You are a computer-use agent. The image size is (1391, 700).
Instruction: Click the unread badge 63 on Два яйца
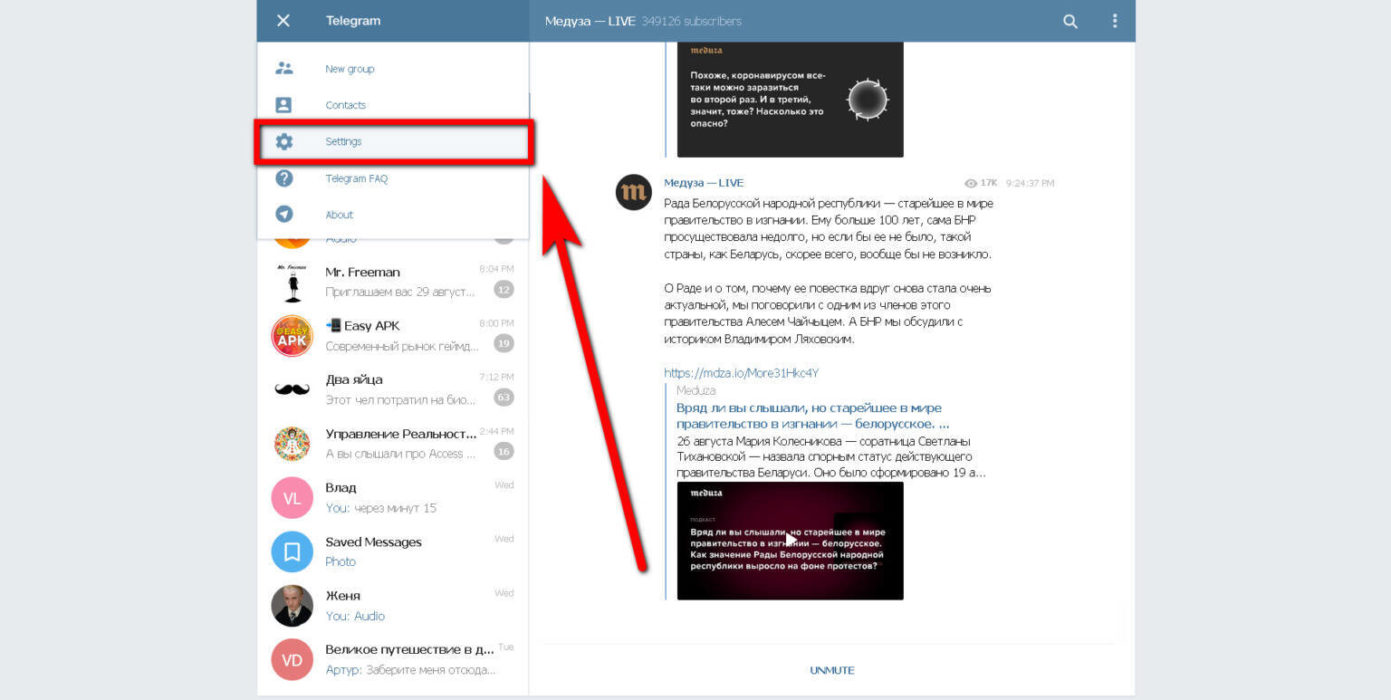coord(504,398)
